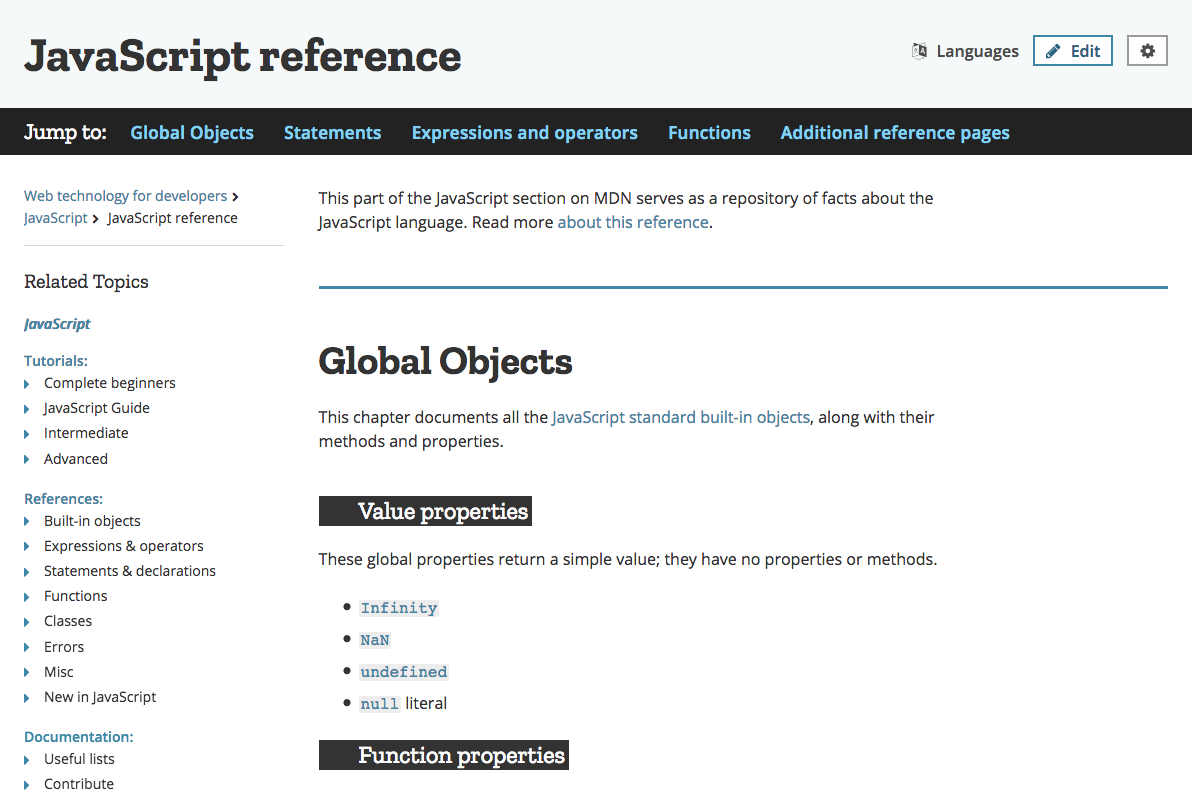Click the Tutorials: heading

tap(55, 360)
